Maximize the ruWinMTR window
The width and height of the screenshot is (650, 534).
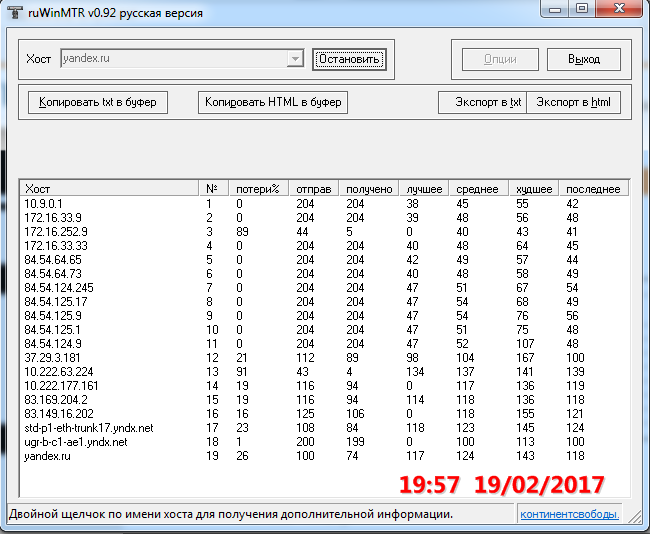[x=582, y=8]
